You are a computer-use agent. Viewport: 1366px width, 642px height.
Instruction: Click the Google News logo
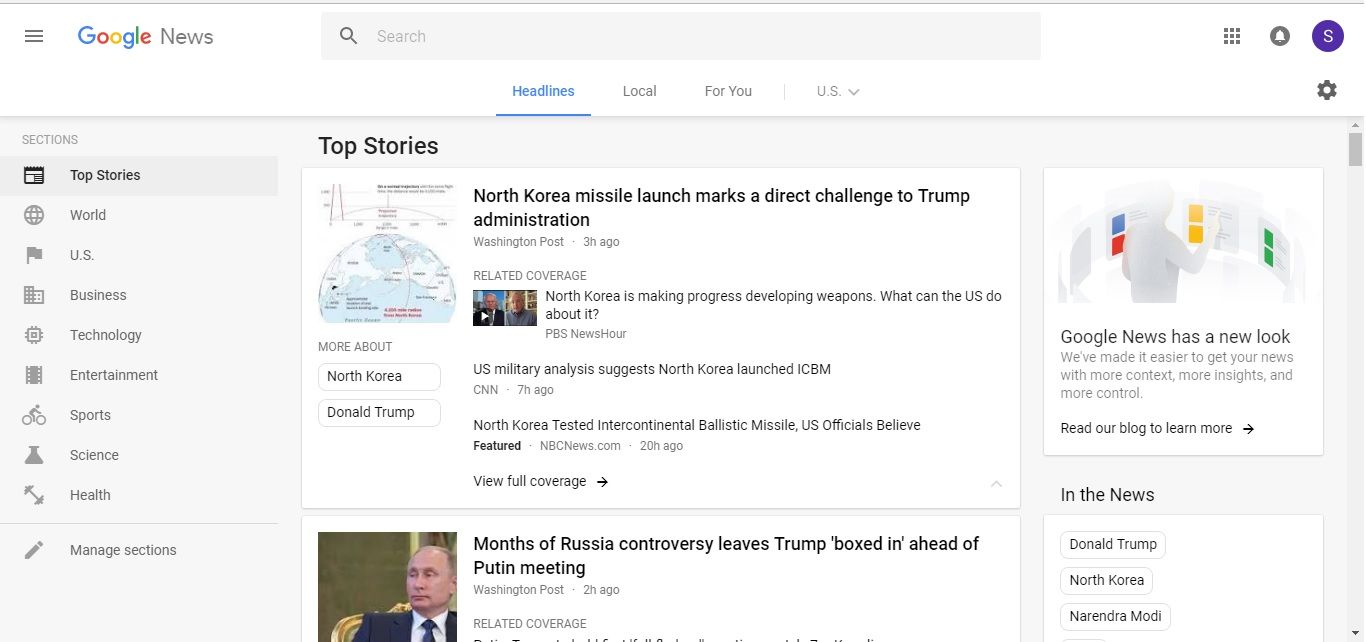coord(146,37)
